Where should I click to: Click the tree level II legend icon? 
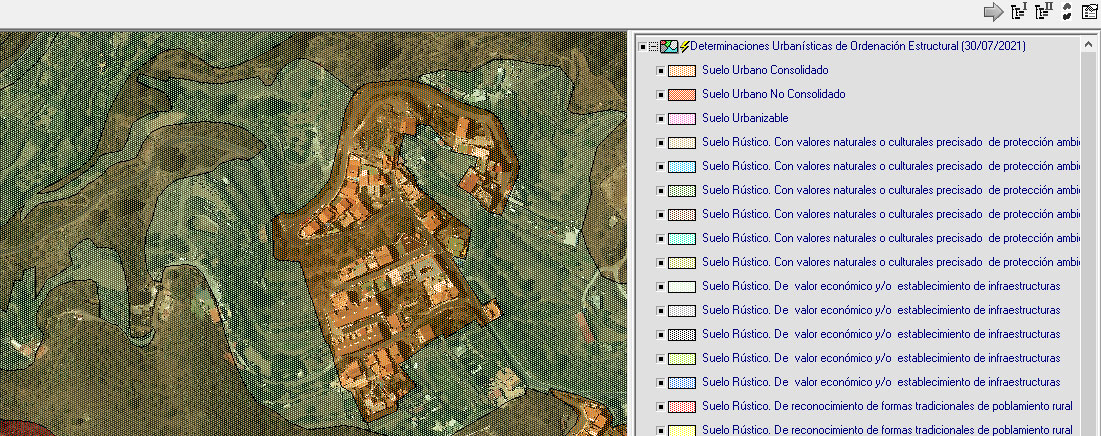click(x=1044, y=12)
